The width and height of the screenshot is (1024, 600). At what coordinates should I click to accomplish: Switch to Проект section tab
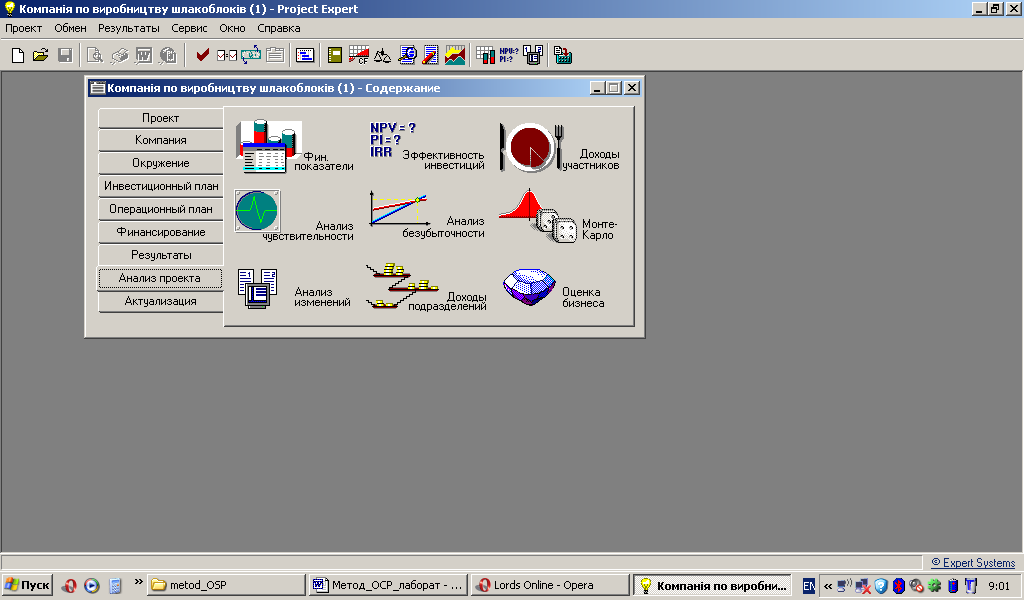[x=161, y=118]
